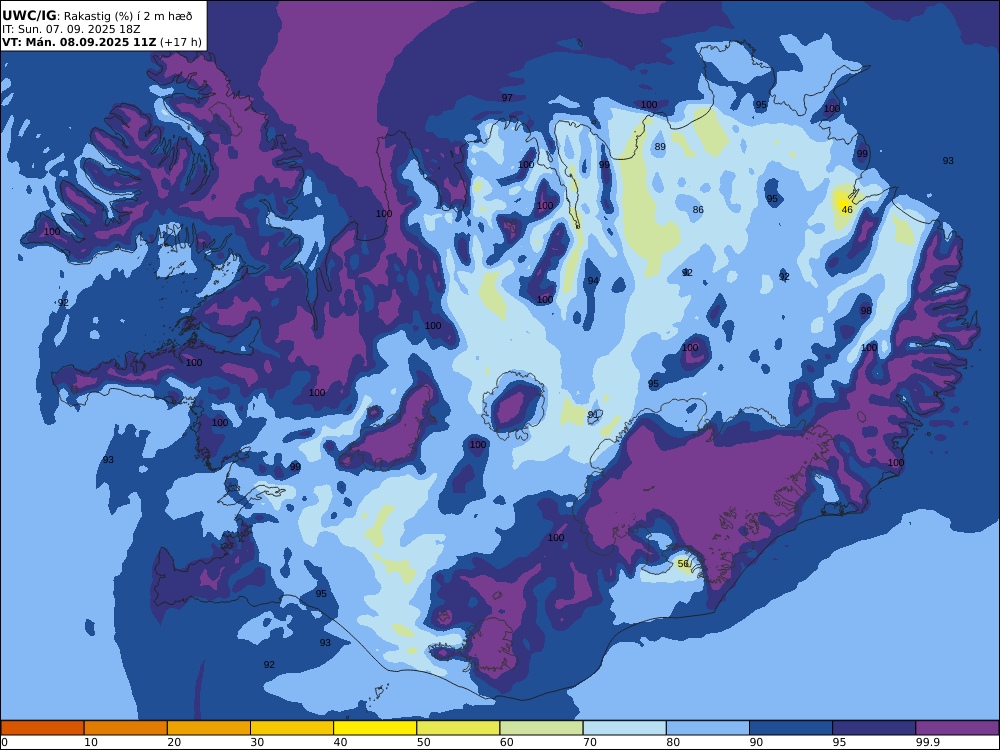The image size is (1000, 750).
Task: Select the bright yellow 40–50 legend swatch
Action: (375, 728)
